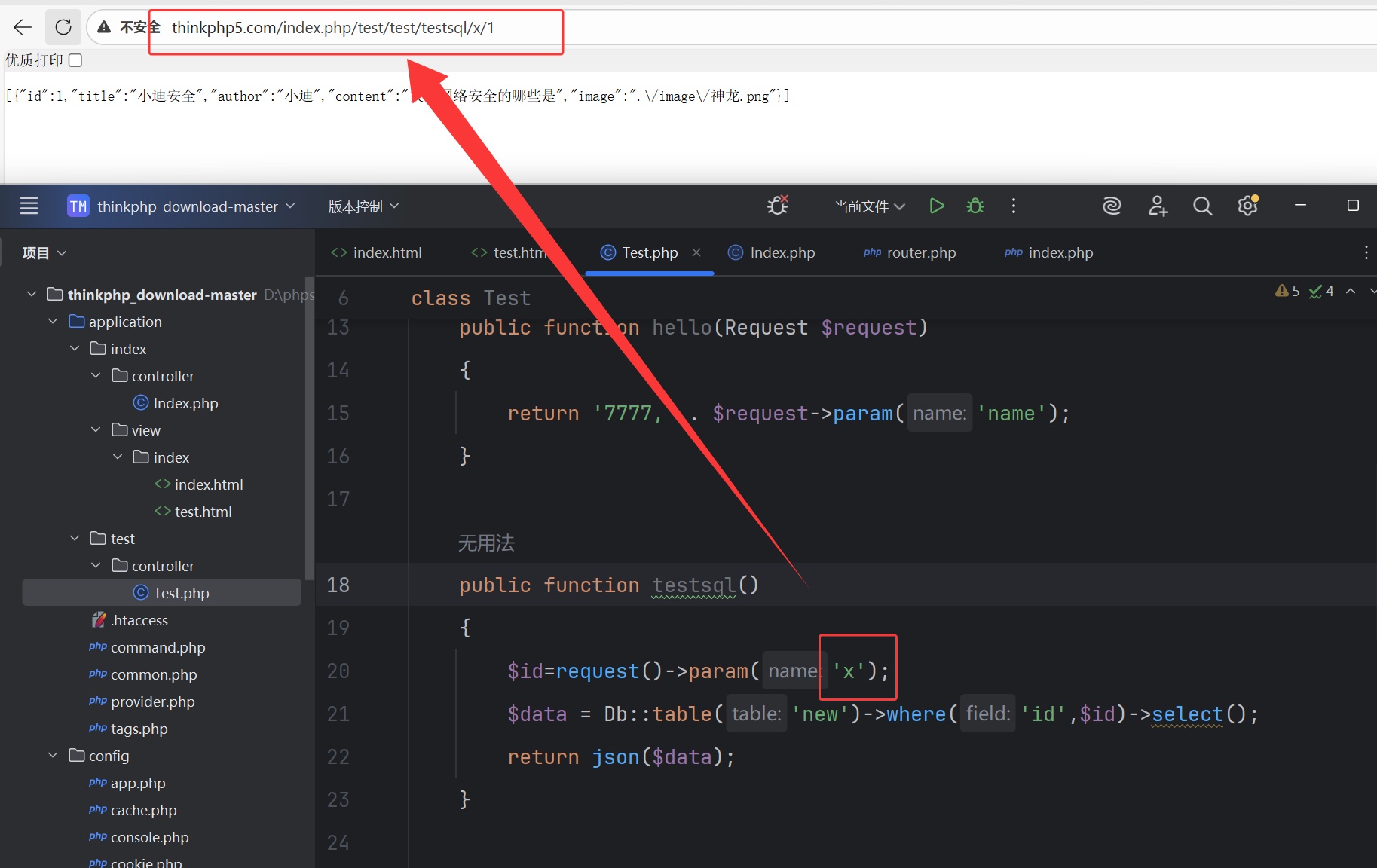
Task: Collapse the test module folder
Action: coord(75,539)
